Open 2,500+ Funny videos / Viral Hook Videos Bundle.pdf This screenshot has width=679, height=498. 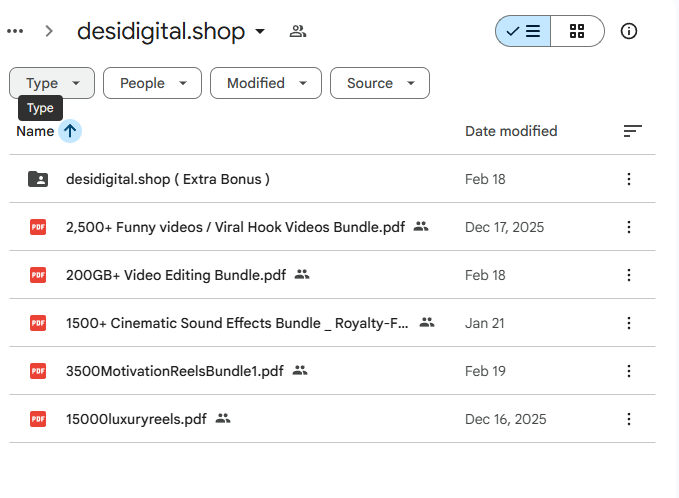235,227
